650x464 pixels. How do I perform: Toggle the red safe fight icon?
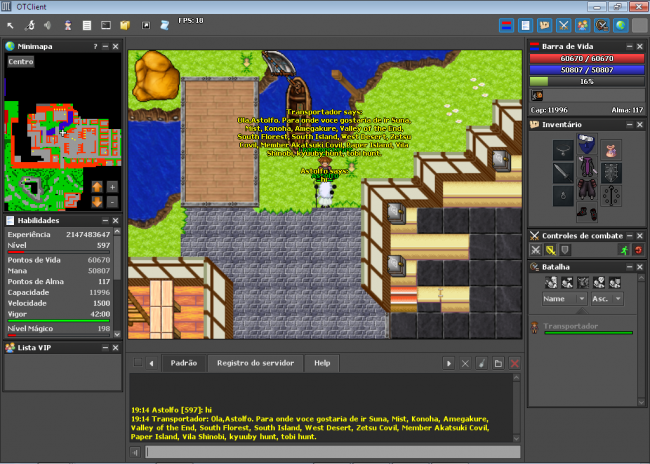tap(638, 250)
